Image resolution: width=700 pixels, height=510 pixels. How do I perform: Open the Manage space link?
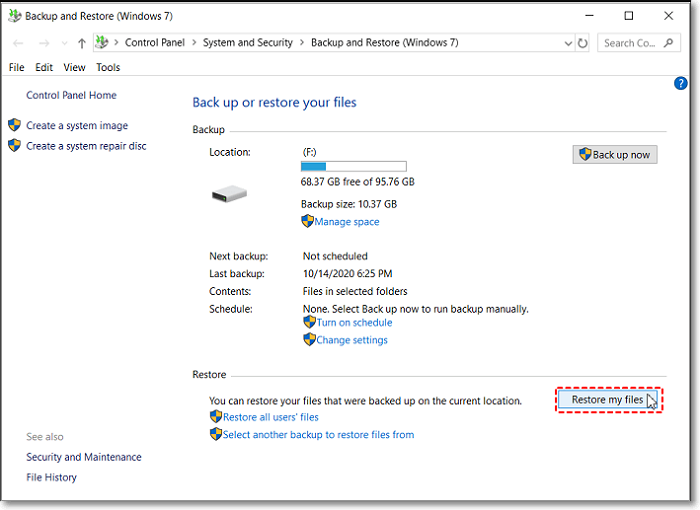(x=346, y=222)
